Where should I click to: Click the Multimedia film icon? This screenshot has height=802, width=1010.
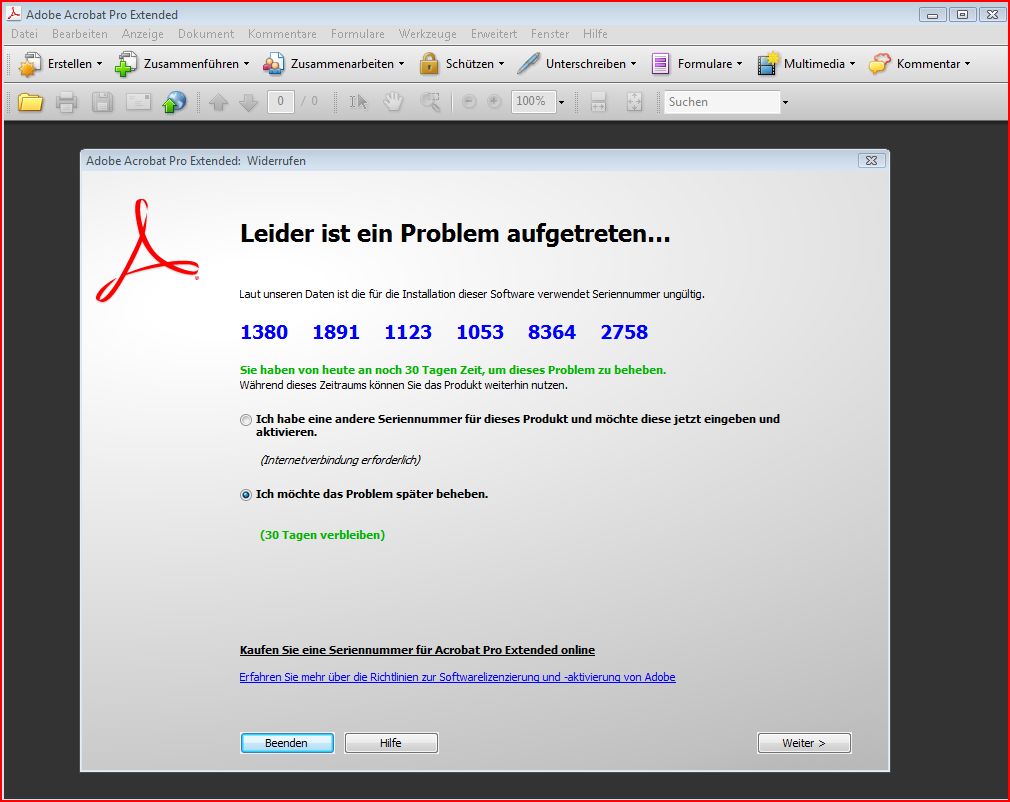[768, 64]
